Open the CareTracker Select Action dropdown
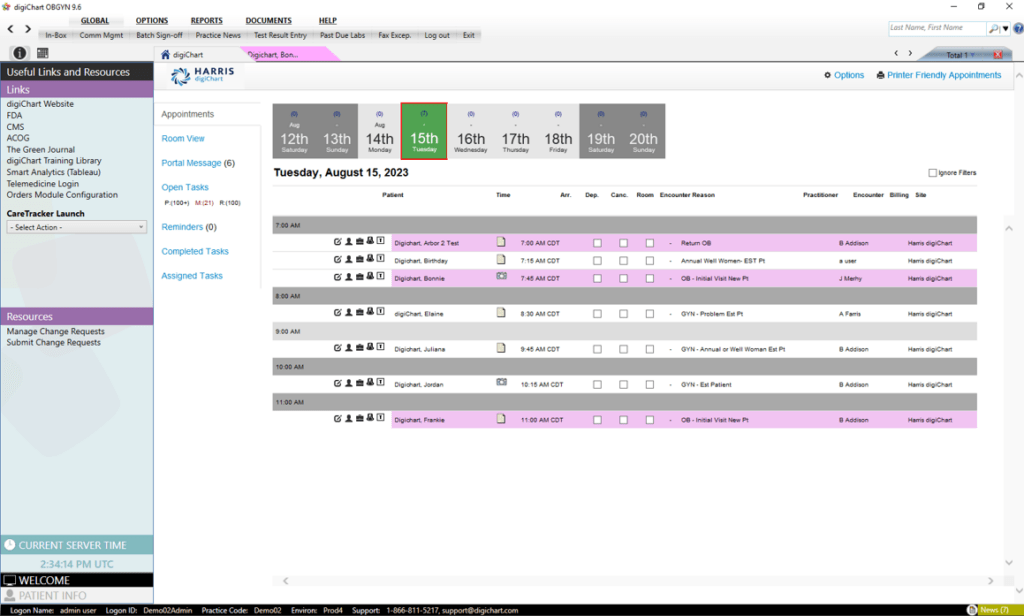Viewport: 1024px width, 616px height. (x=76, y=227)
